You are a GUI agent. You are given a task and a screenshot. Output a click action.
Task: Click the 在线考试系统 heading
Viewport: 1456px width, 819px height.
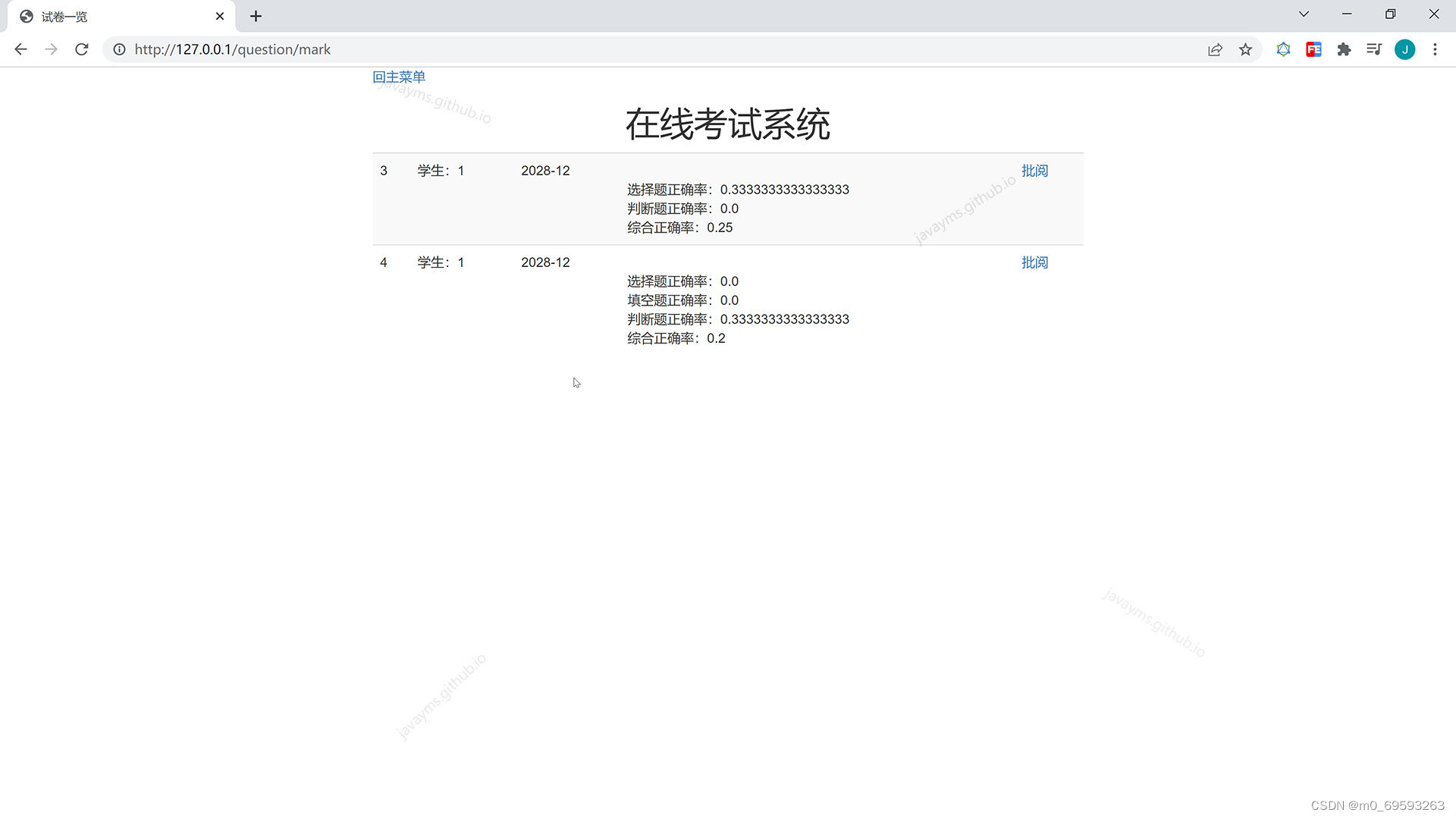pyautogui.click(x=728, y=124)
